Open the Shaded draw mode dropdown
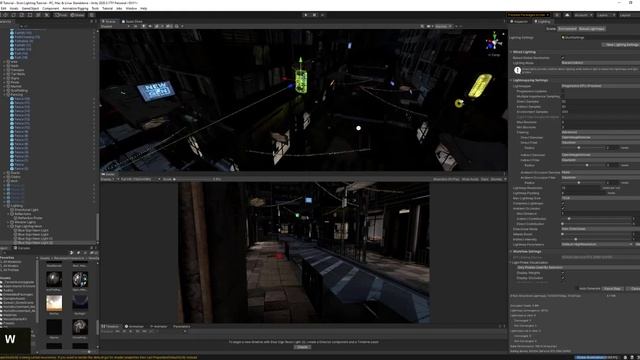640x360 pixels. (x=115, y=26)
